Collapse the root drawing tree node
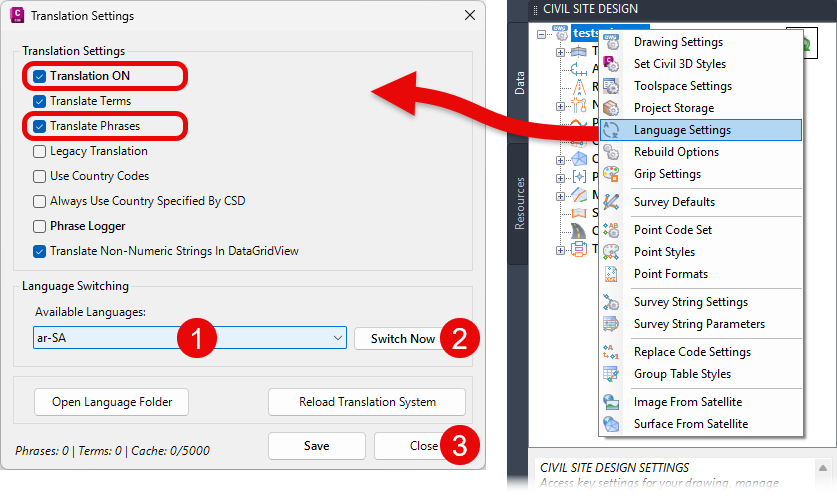Viewport: 837px width, 500px height. pyautogui.click(x=542, y=34)
